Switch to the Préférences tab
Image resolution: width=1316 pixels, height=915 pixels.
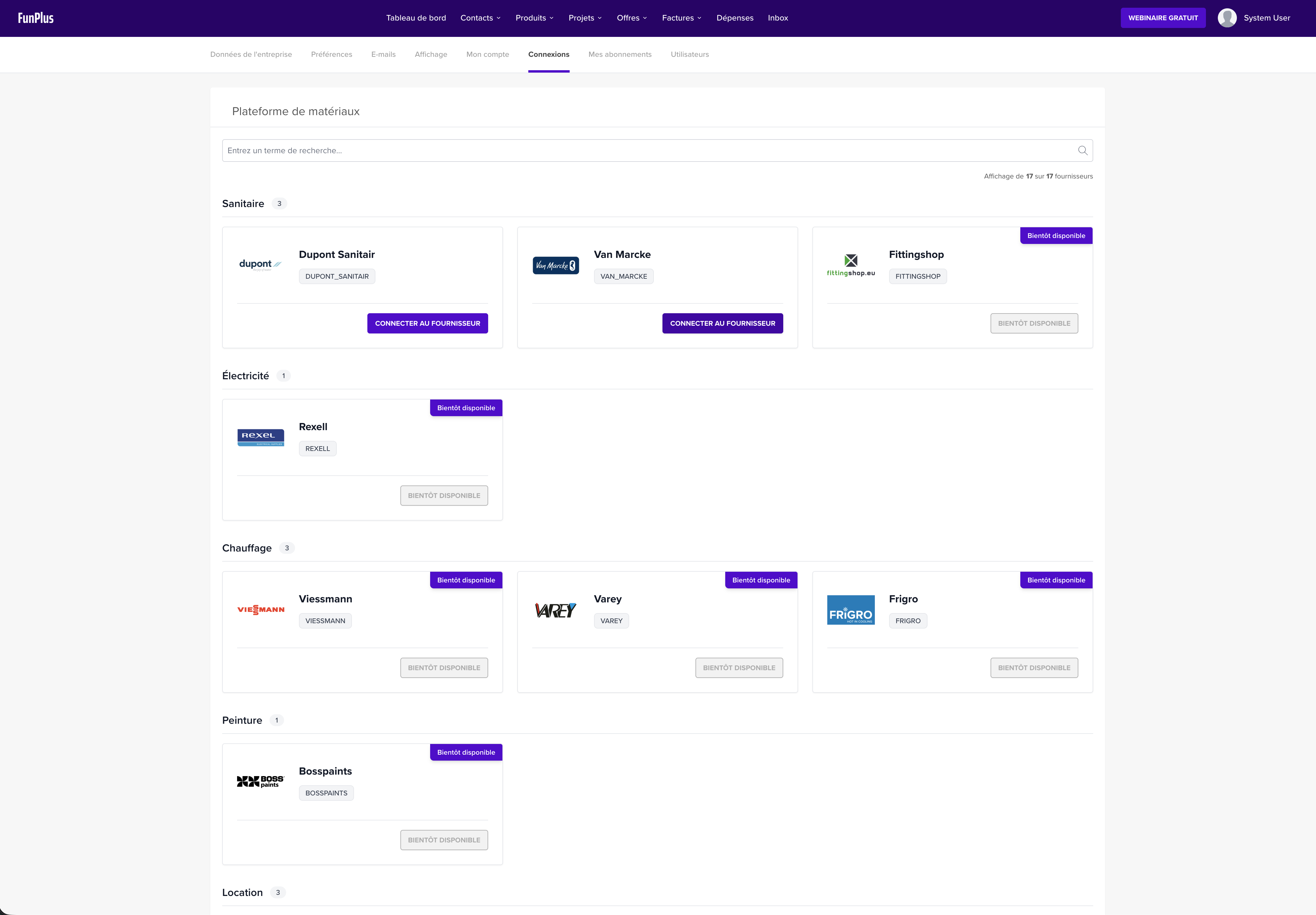click(331, 54)
